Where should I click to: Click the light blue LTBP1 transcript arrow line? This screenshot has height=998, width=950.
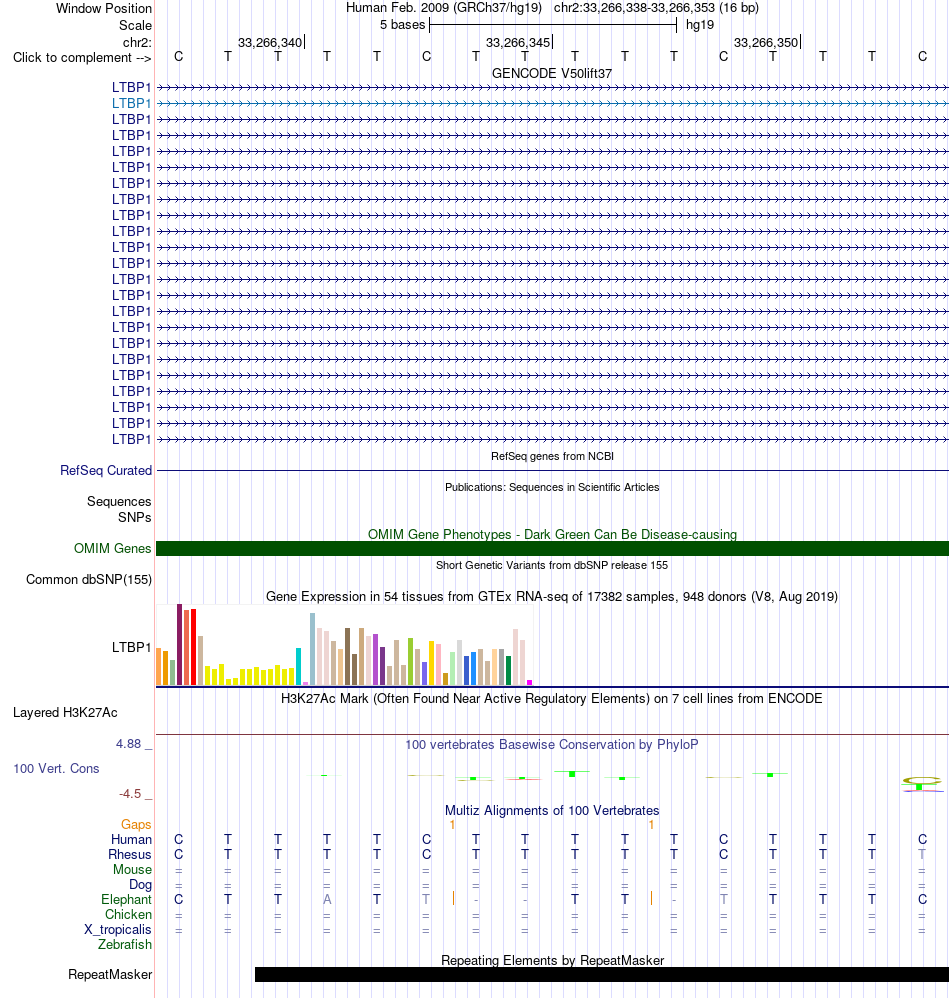pos(552,103)
